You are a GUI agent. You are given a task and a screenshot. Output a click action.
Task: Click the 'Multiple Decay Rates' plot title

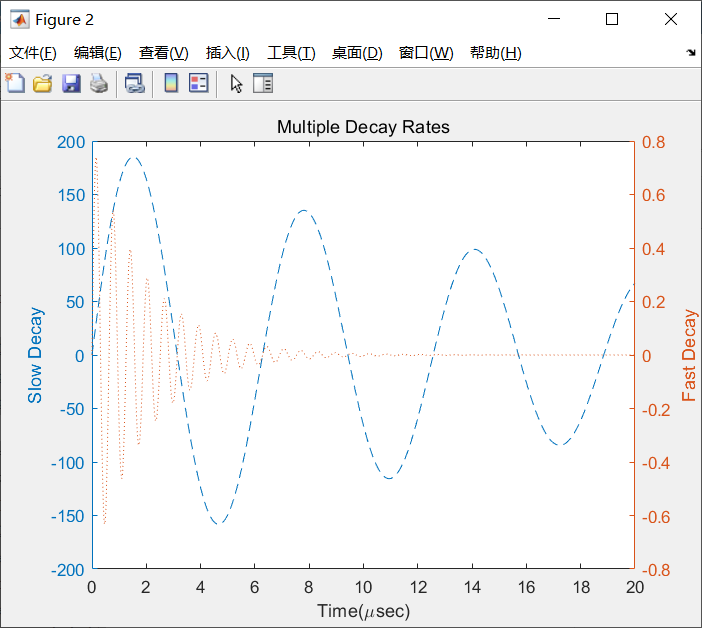363,127
